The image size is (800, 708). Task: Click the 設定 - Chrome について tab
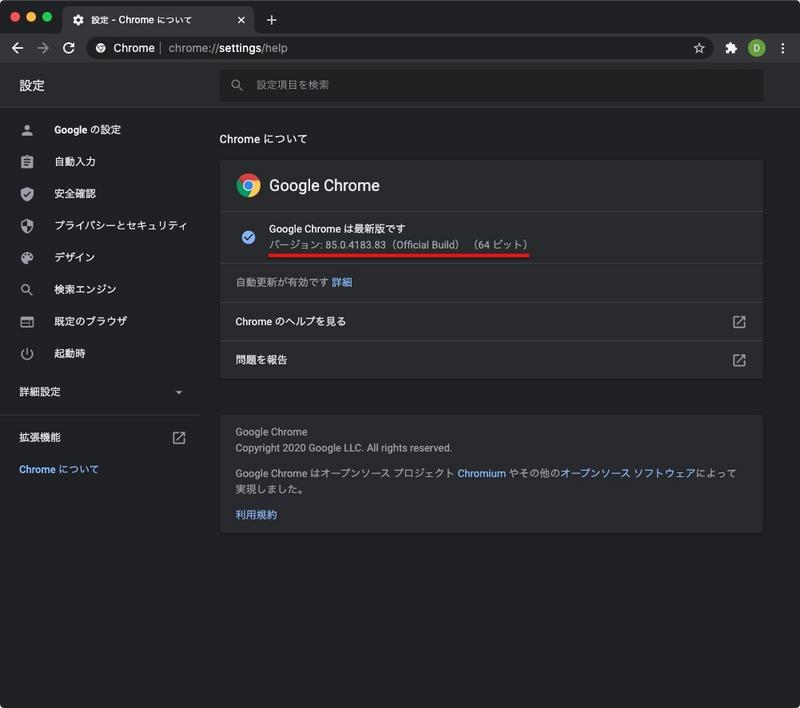click(x=158, y=20)
